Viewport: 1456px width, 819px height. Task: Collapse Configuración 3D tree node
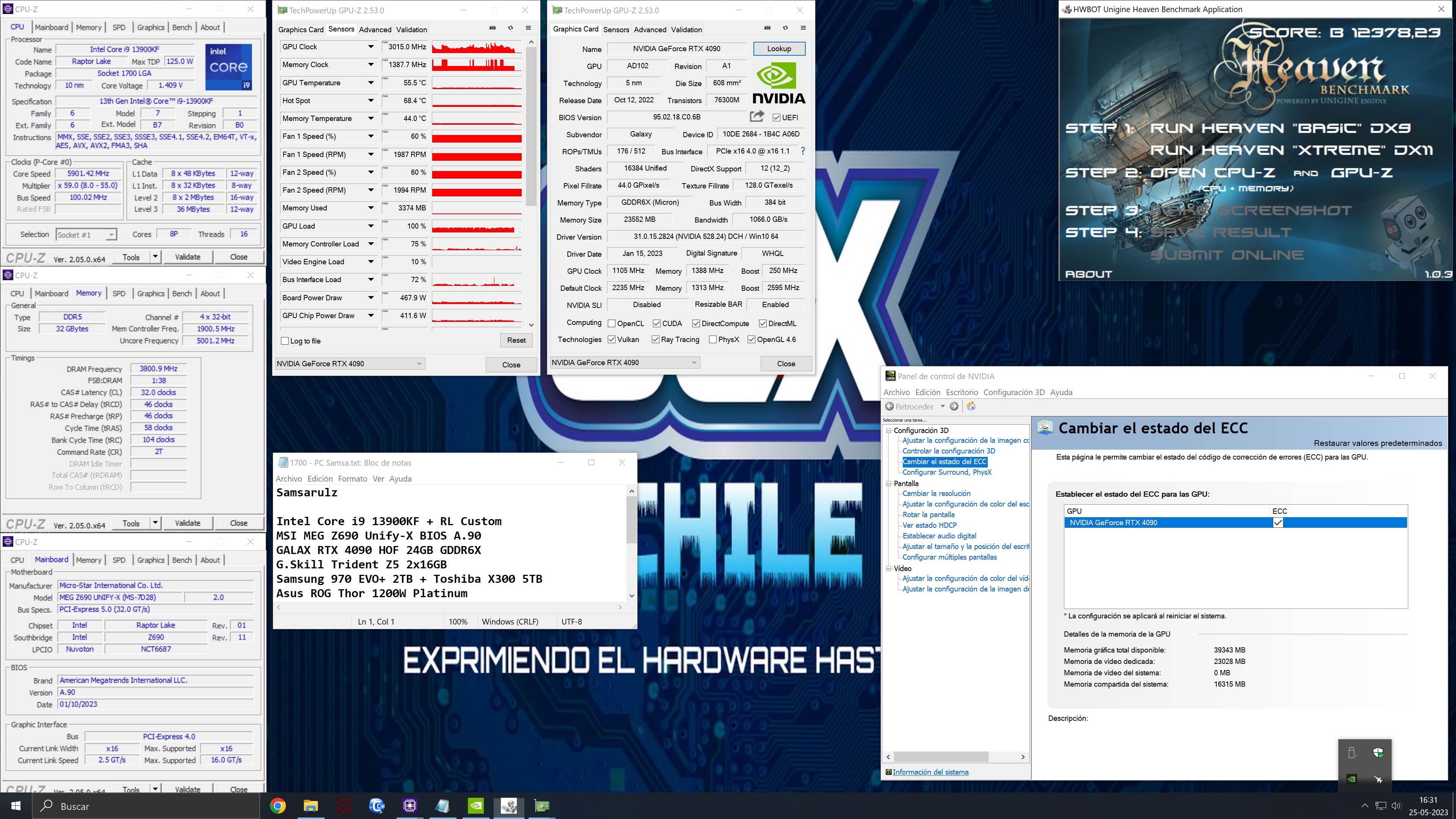pyautogui.click(x=888, y=430)
